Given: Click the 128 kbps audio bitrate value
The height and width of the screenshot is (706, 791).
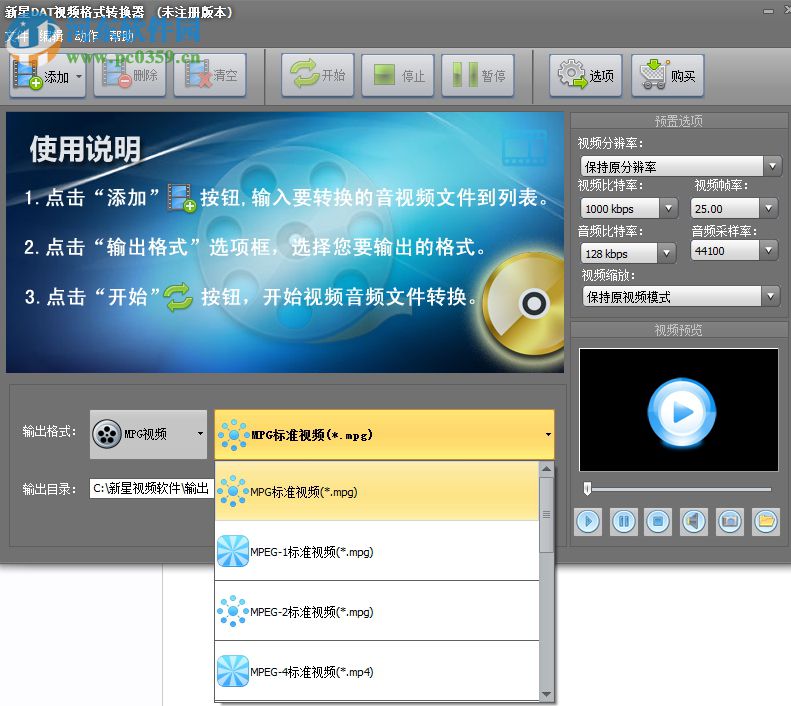Looking at the screenshot, I should tap(619, 253).
